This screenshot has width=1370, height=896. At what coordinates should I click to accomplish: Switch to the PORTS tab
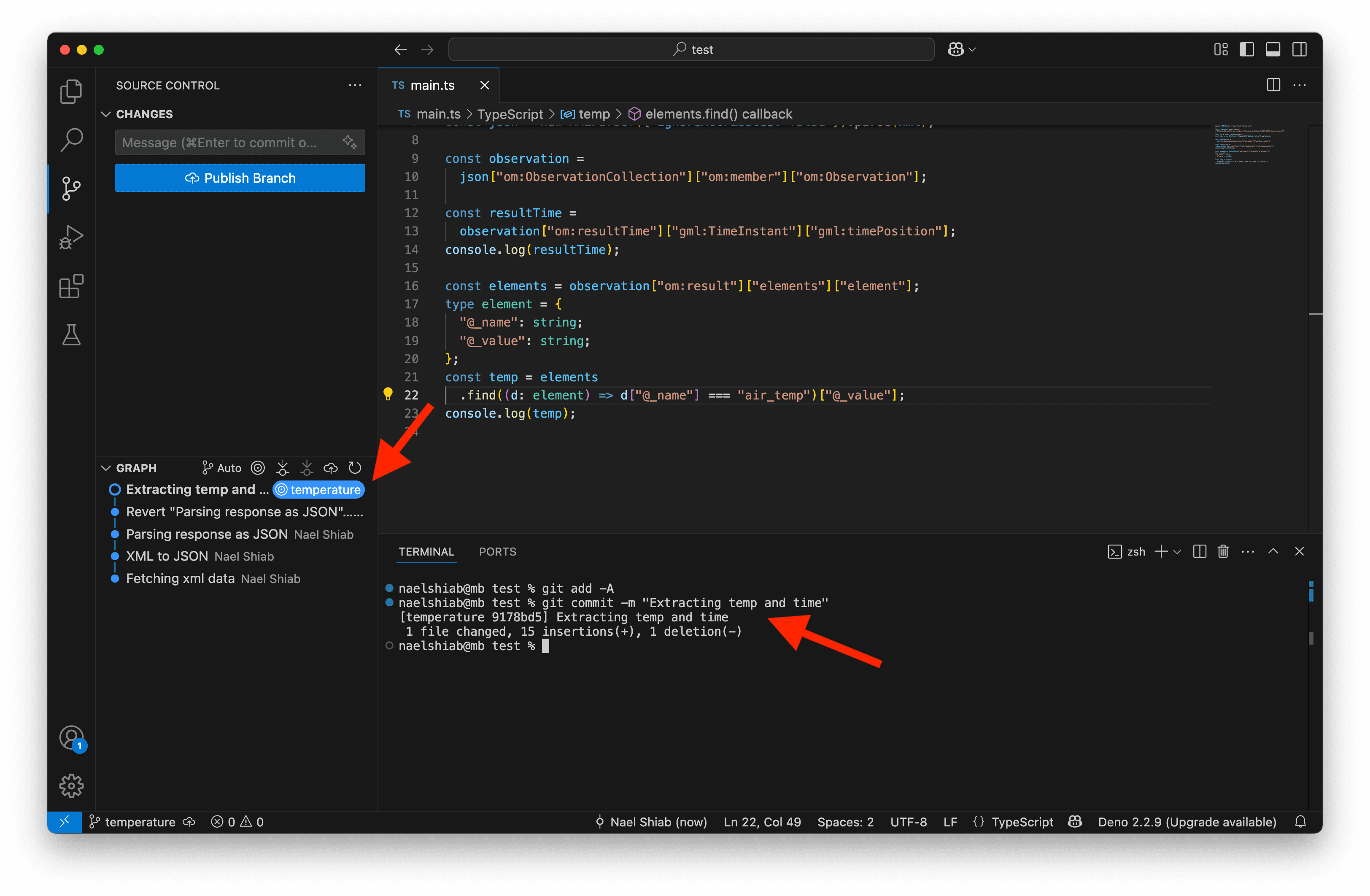pos(497,552)
